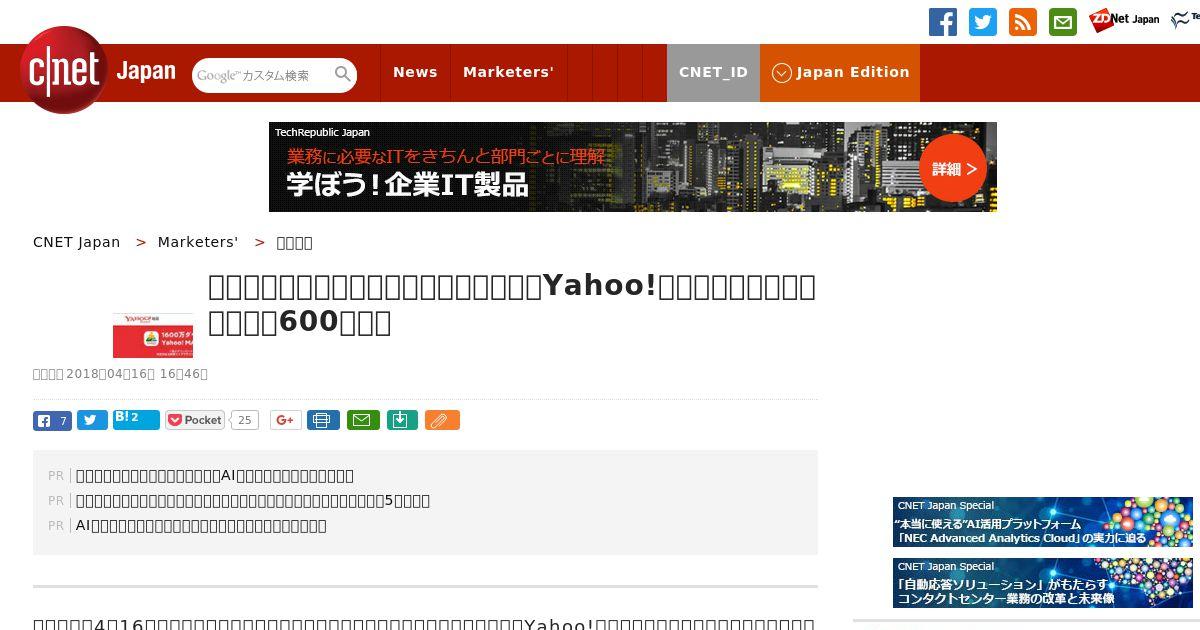Visit ZDNet Japan logo link
This screenshot has height=630, width=1200.
[x=1124, y=20]
